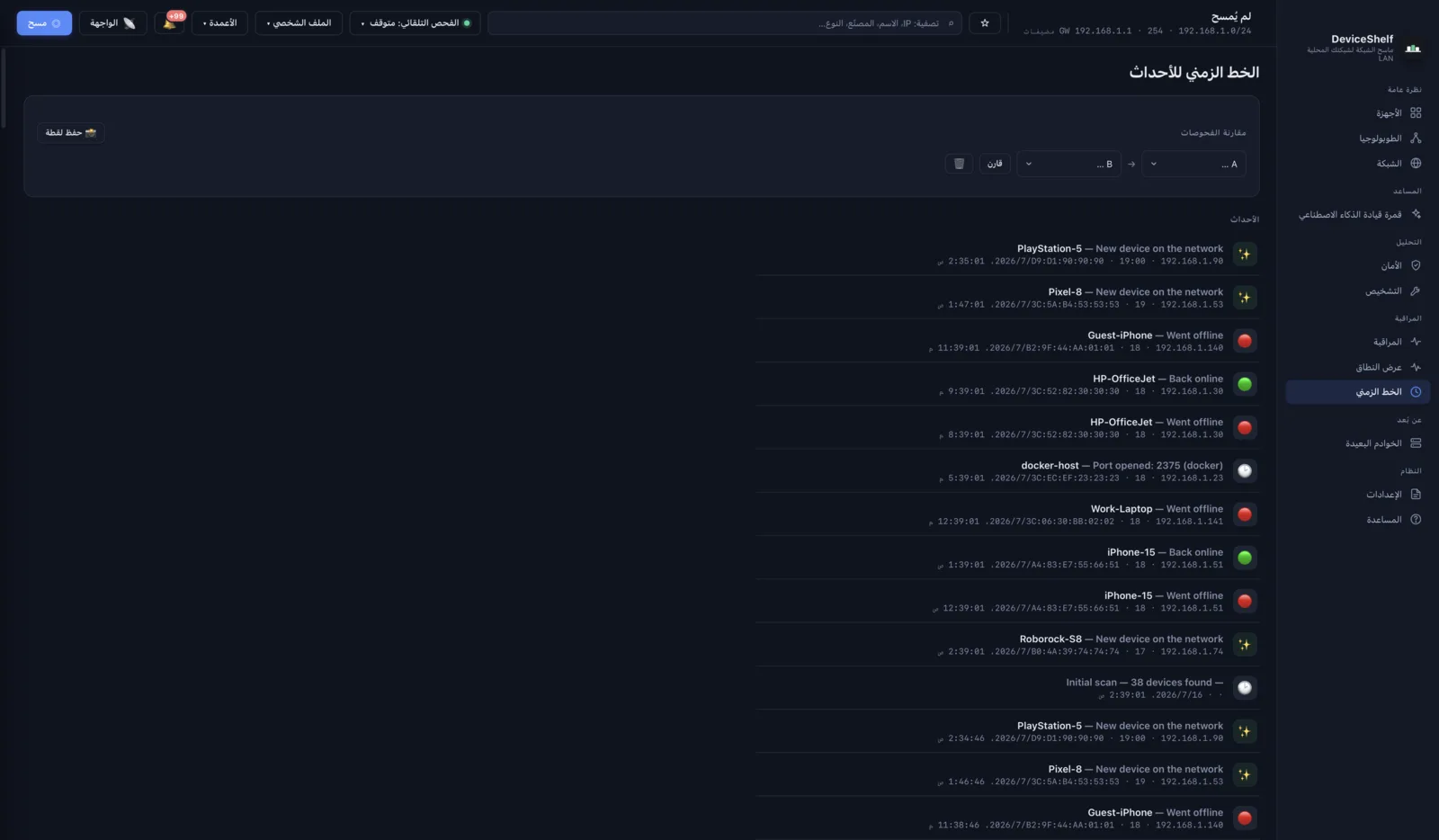Click green online icon of HP-OfficeJet Back online

tap(1245, 384)
